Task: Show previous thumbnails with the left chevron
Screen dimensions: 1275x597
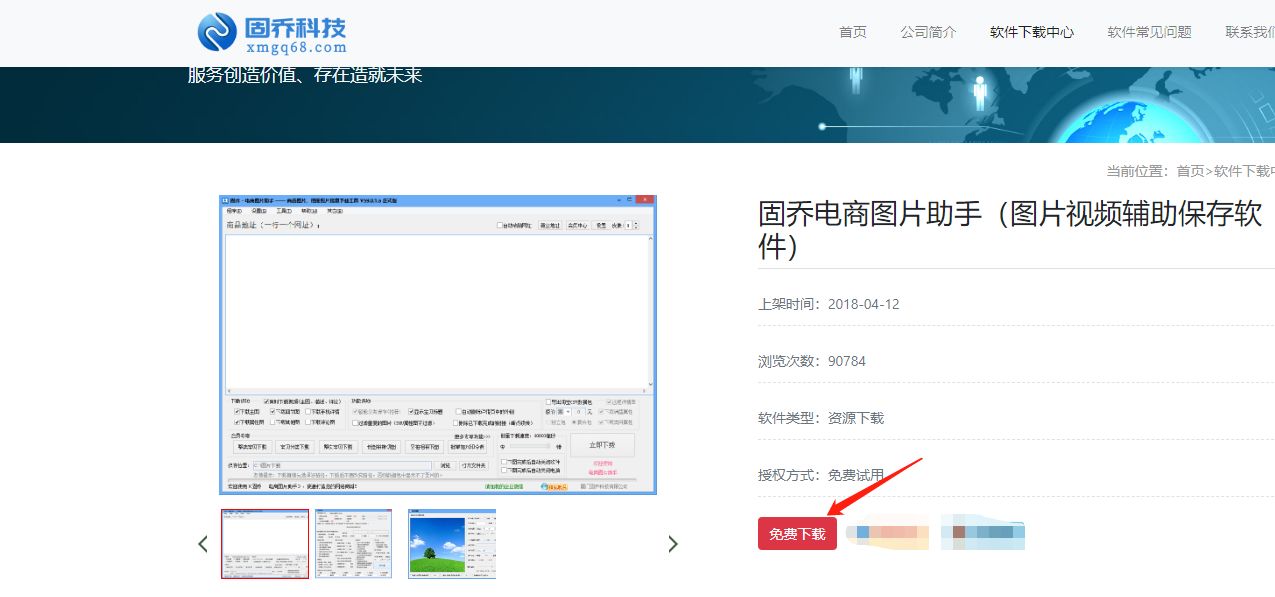Action: (203, 544)
